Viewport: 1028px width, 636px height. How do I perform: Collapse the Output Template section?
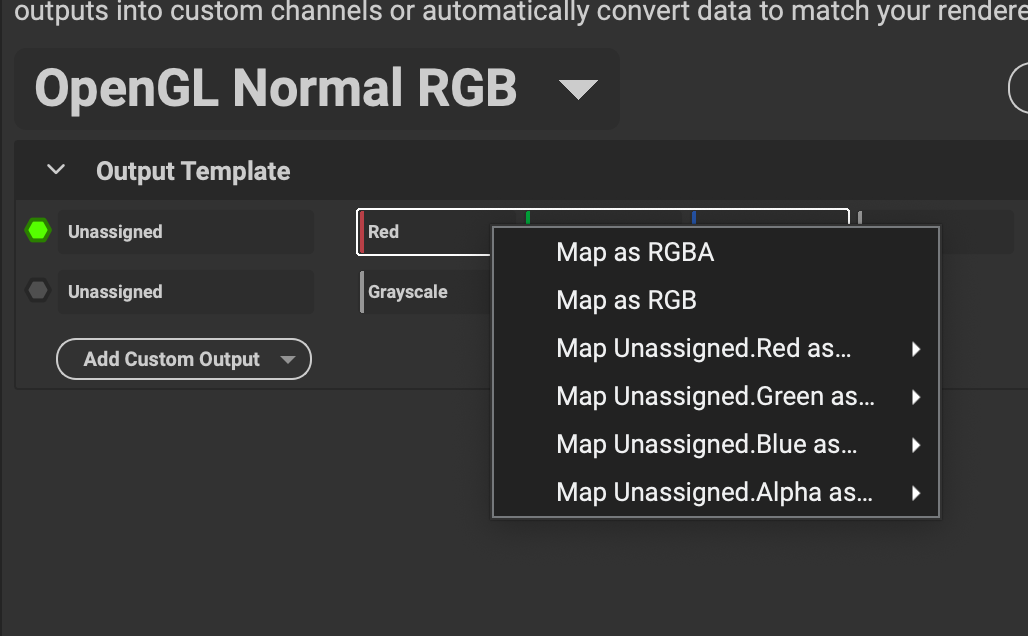[x=56, y=170]
